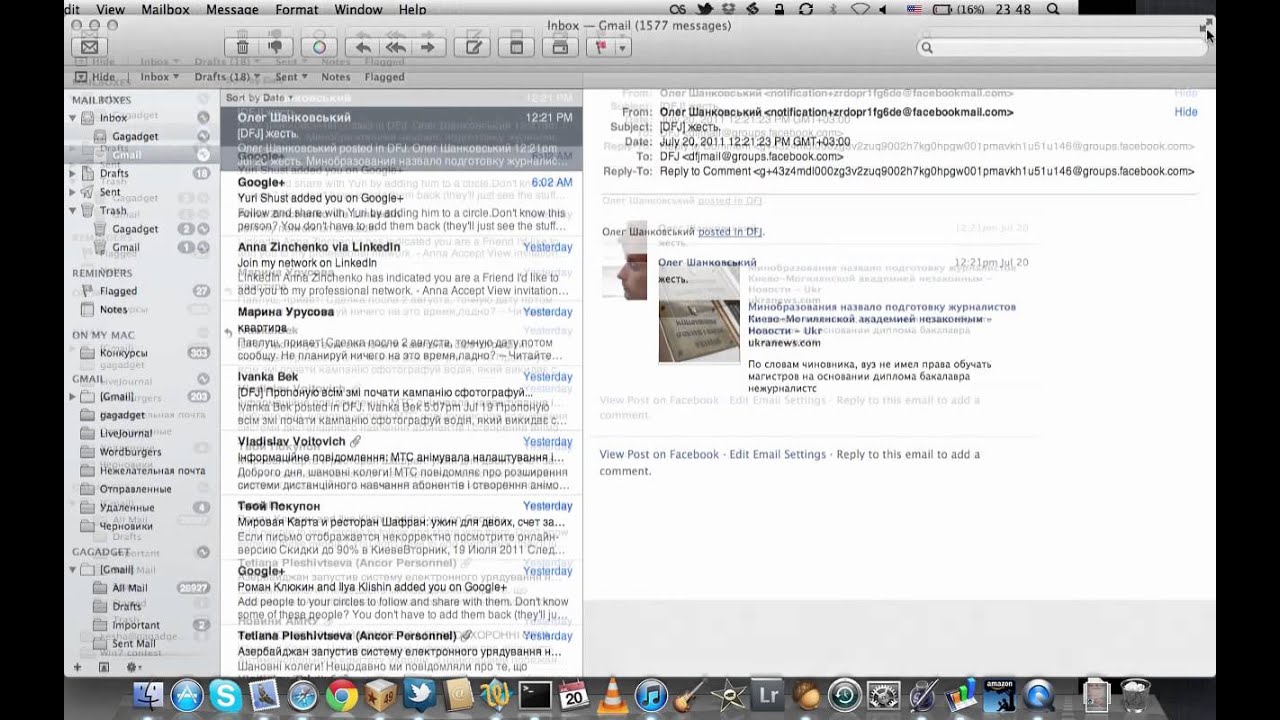The width and height of the screenshot is (1280, 720).
Task: Hide the mailbox list sidebar
Action: click(94, 76)
